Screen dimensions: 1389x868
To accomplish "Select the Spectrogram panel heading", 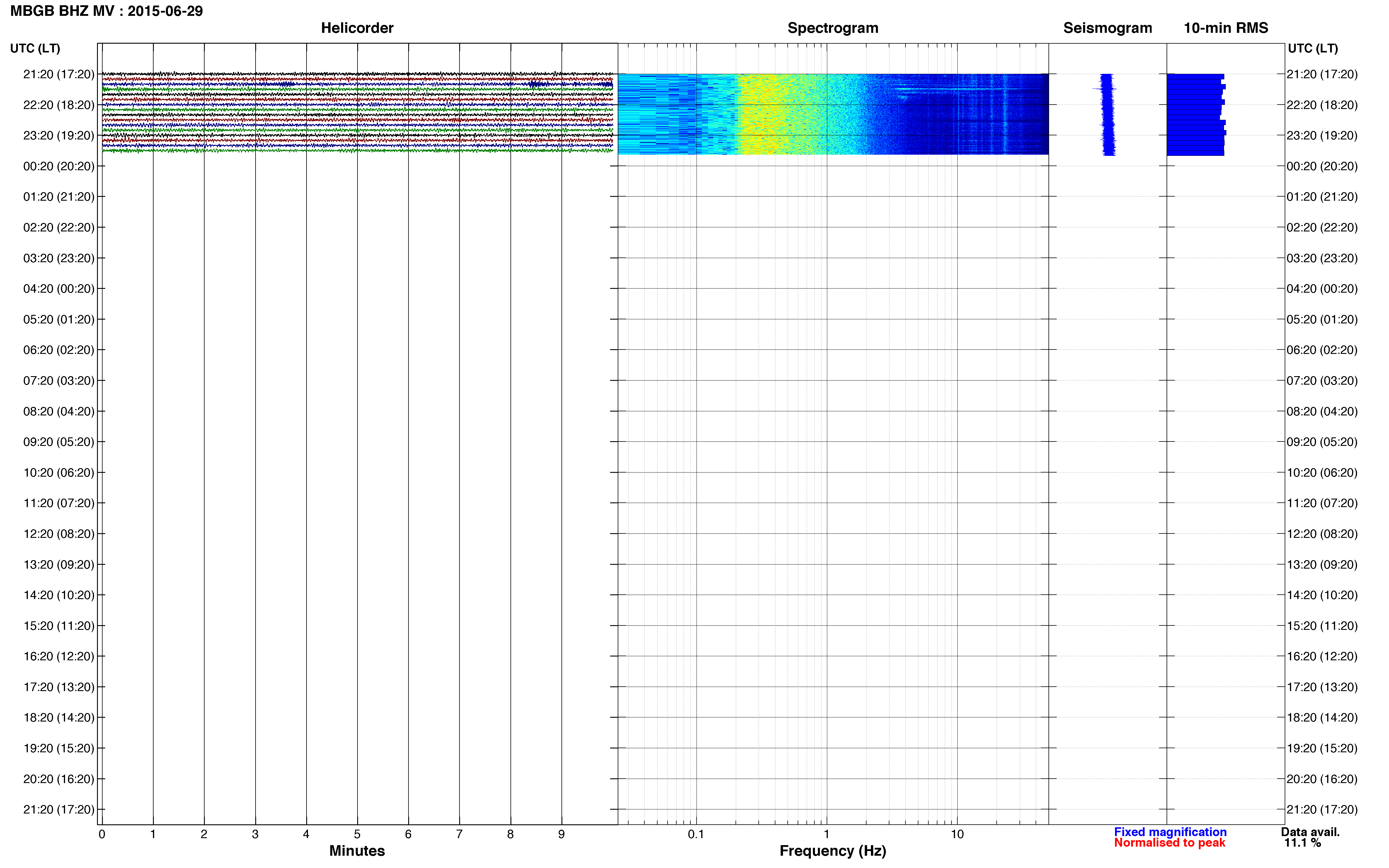I will pyautogui.click(x=833, y=28).
